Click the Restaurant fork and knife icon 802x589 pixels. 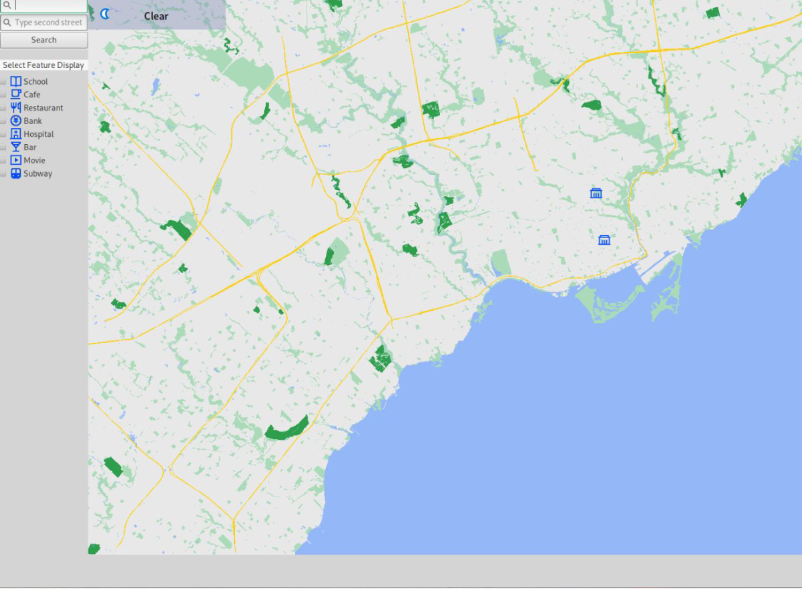tap(16, 107)
